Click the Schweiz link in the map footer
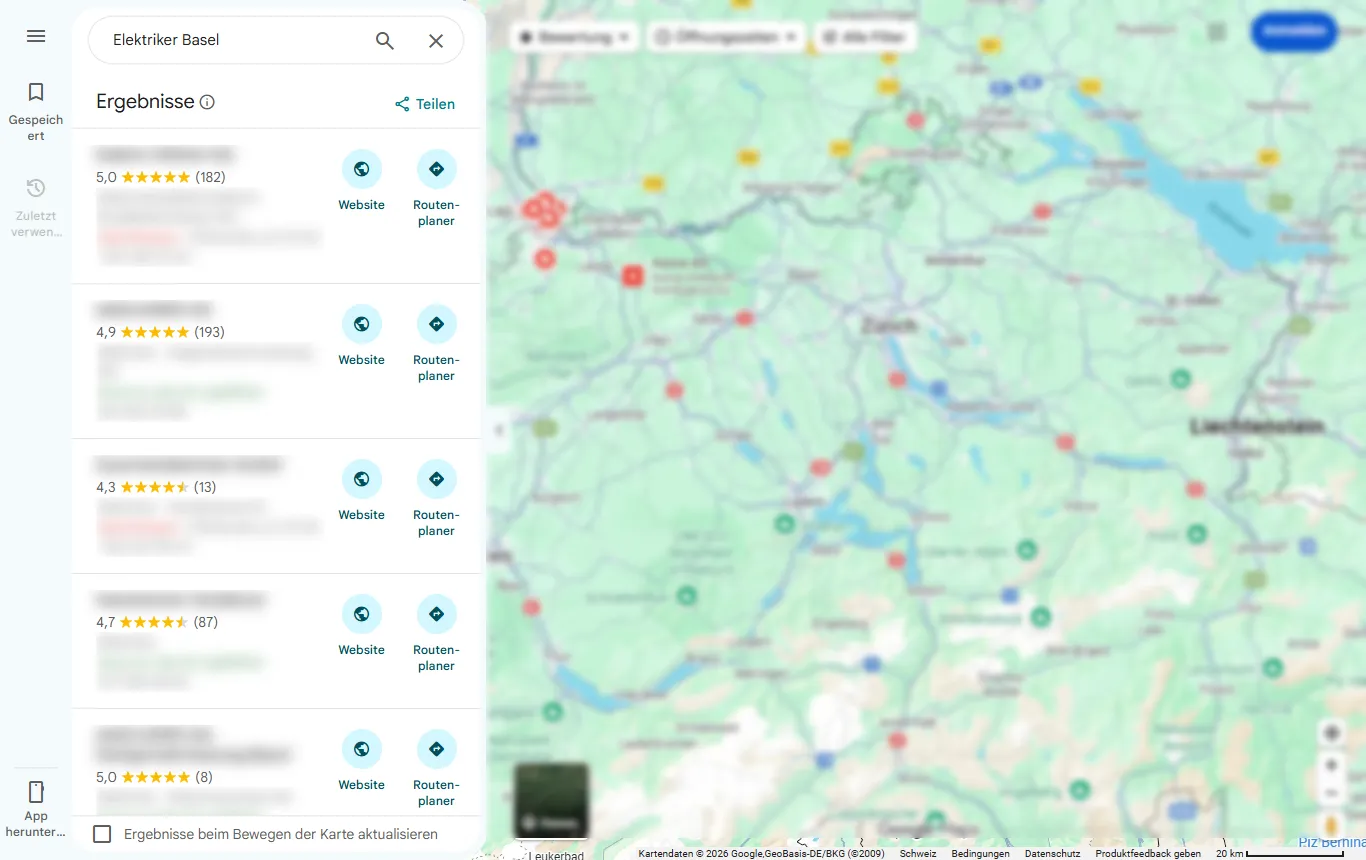The height and width of the screenshot is (860, 1366). tap(918, 854)
